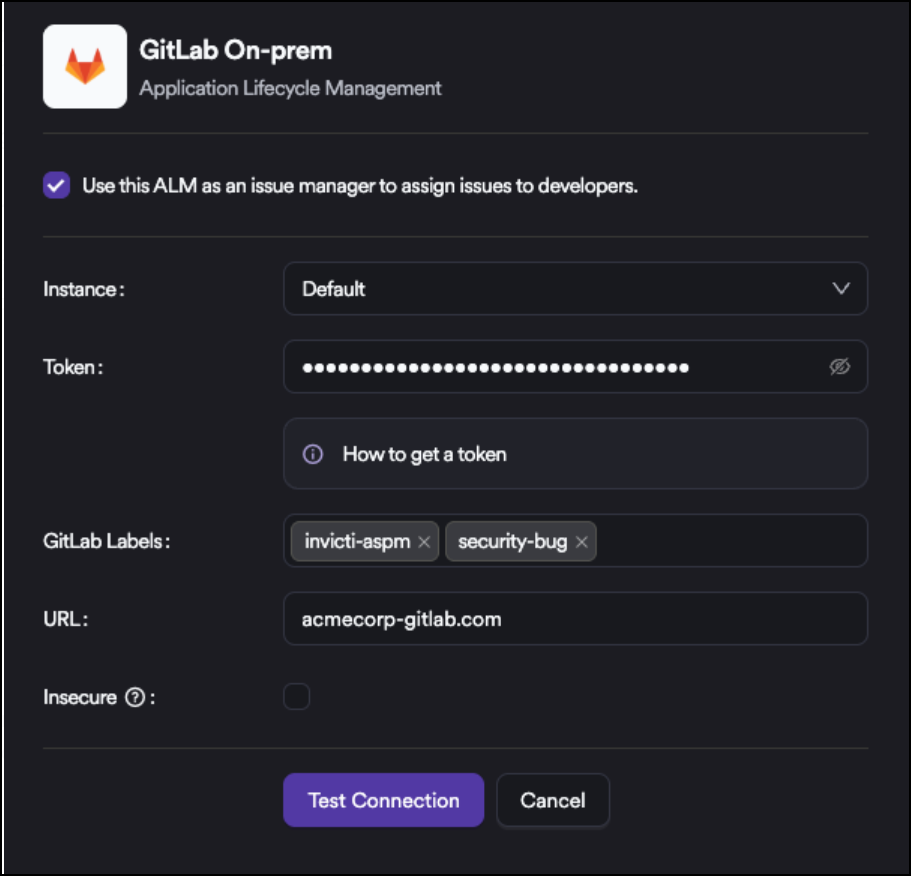This screenshot has height=876, width=911.
Task: Click the URL field containing acmecorp-gitlab.com
Action: pos(575,619)
